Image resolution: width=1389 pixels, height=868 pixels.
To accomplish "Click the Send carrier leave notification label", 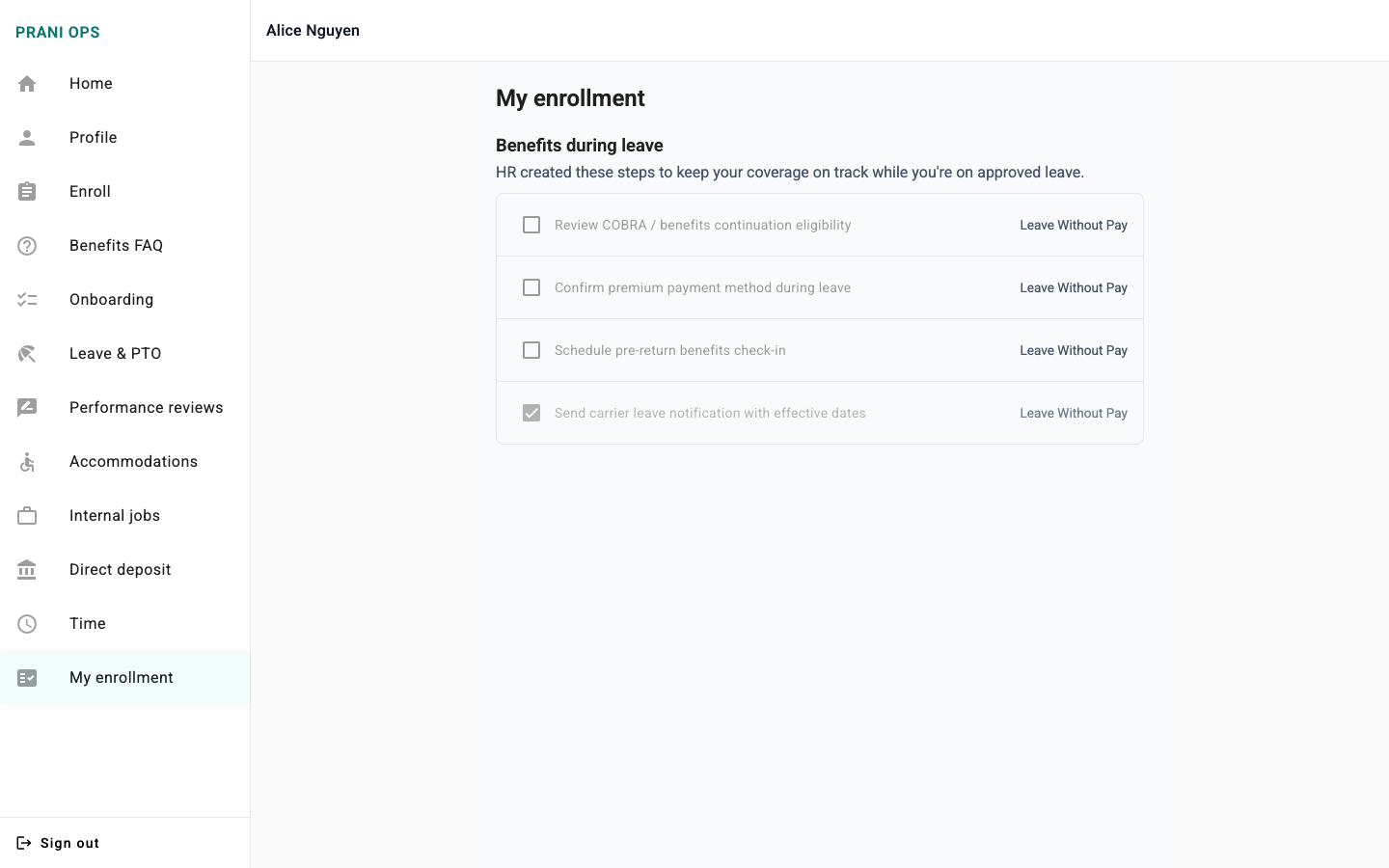I will (x=710, y=413).
